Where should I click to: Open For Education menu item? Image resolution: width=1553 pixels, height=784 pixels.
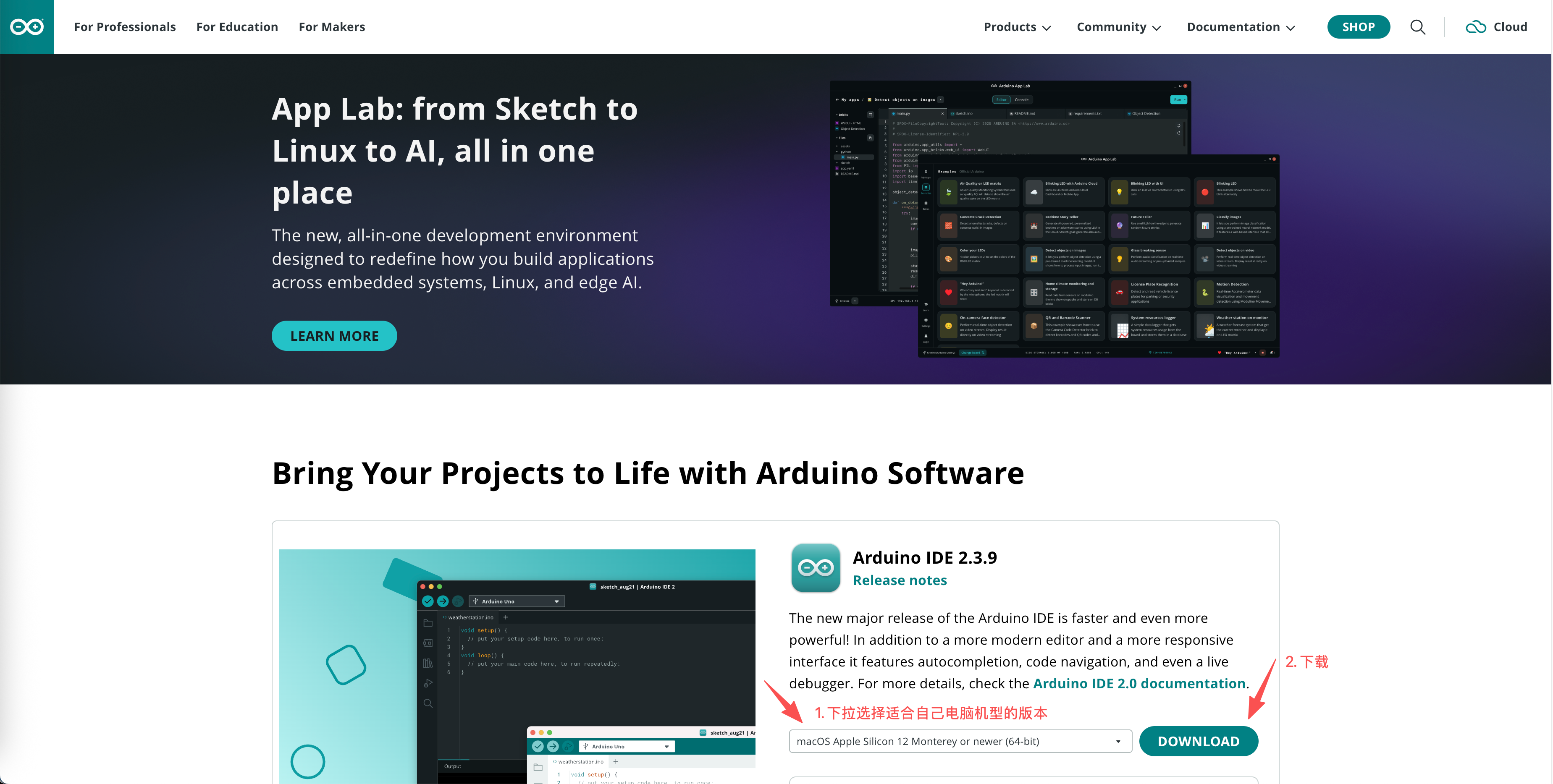237,27
